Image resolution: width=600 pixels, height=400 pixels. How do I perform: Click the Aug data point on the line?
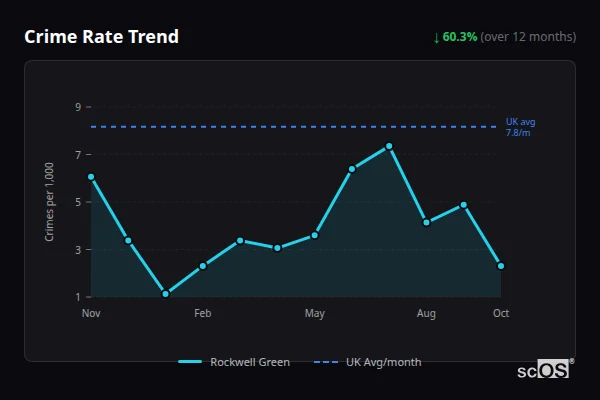(x=426, y=222)
